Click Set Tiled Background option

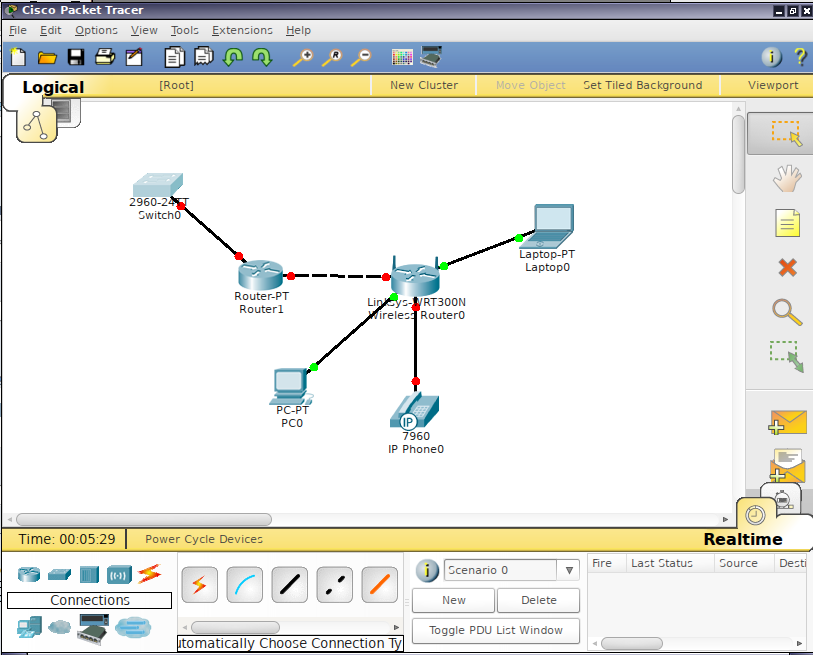click(643, 85)
